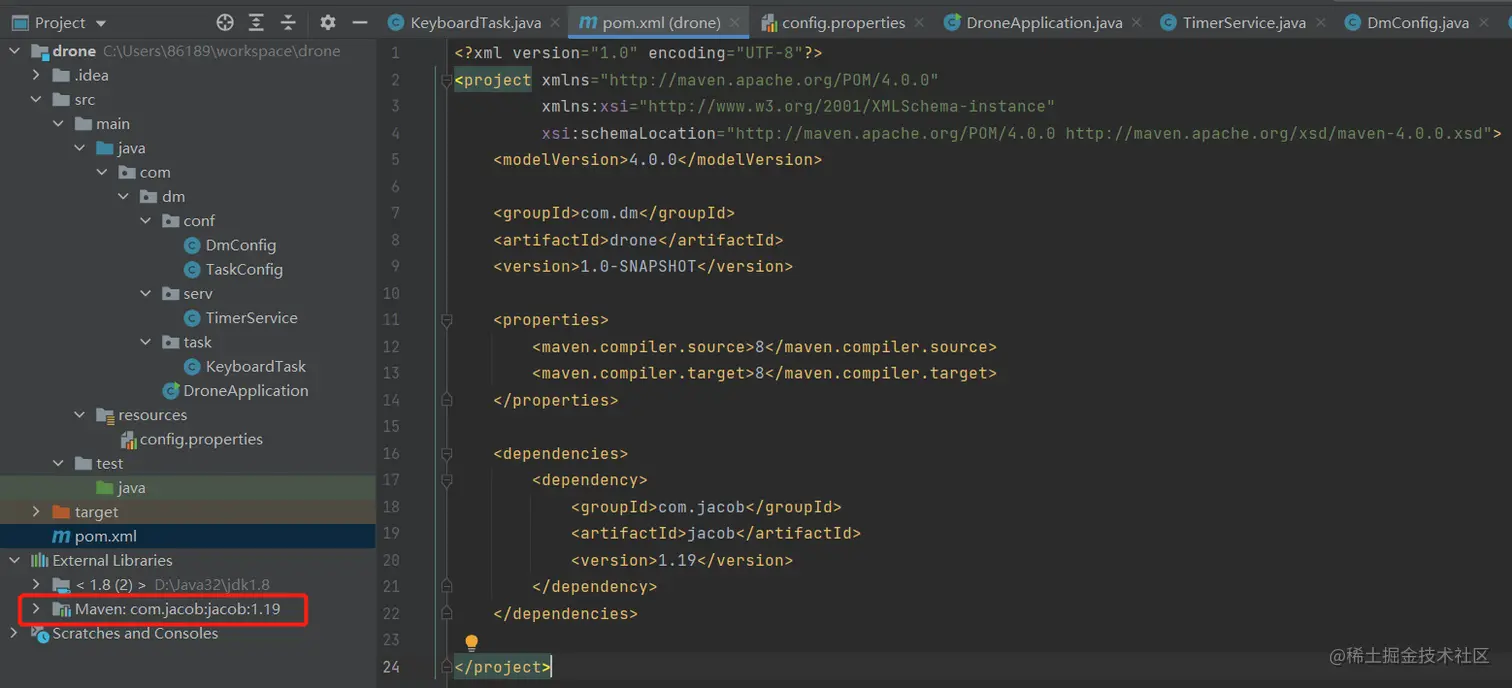Screen dimensions: 1512x688
Task: Close the pom.xml (drone) tab
Action: tap(735, 23)
